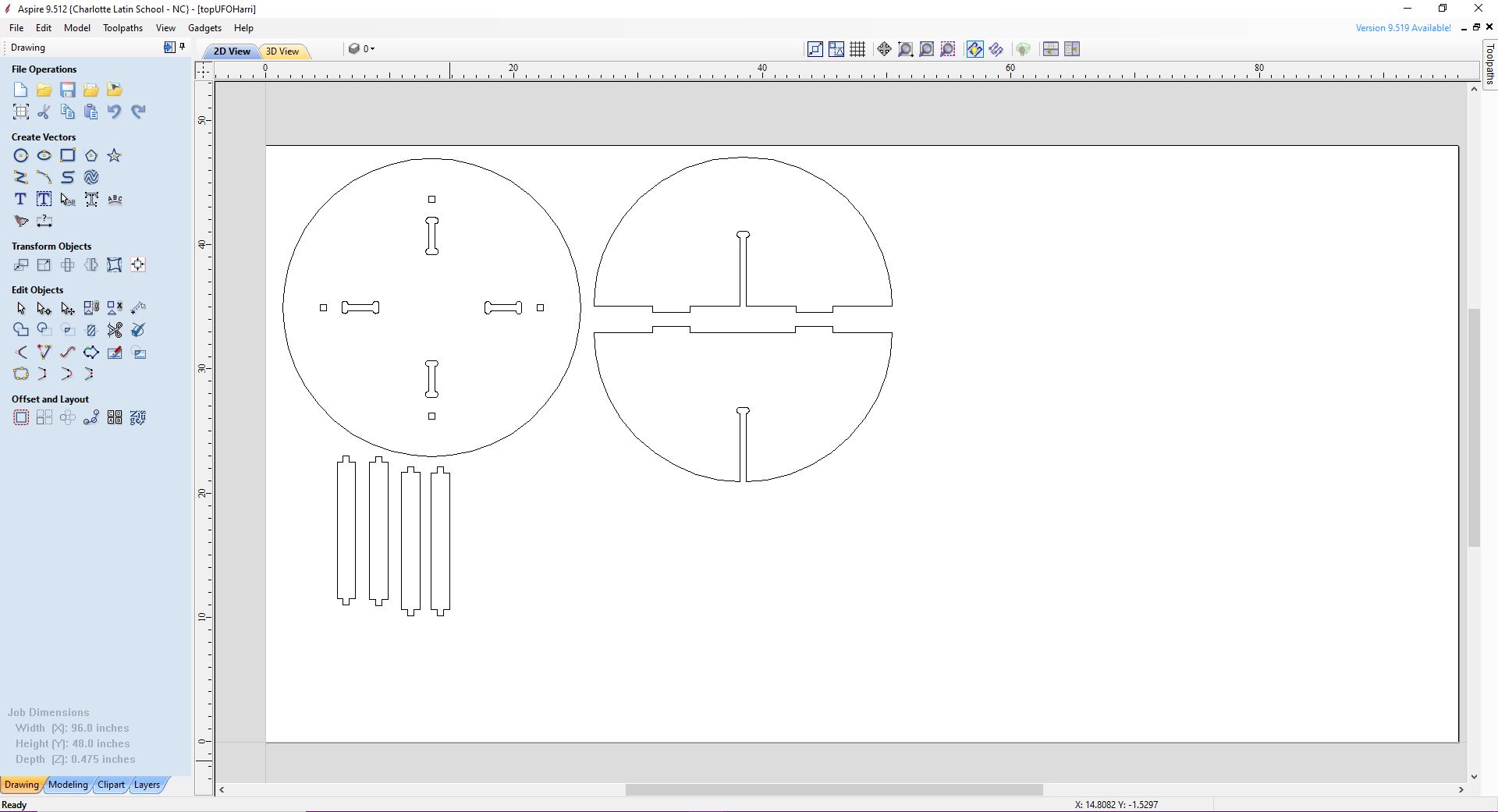Open the Align Objects tool
Image resolution: width=1498 pixels, height=812 pixels.
[138, 264]
